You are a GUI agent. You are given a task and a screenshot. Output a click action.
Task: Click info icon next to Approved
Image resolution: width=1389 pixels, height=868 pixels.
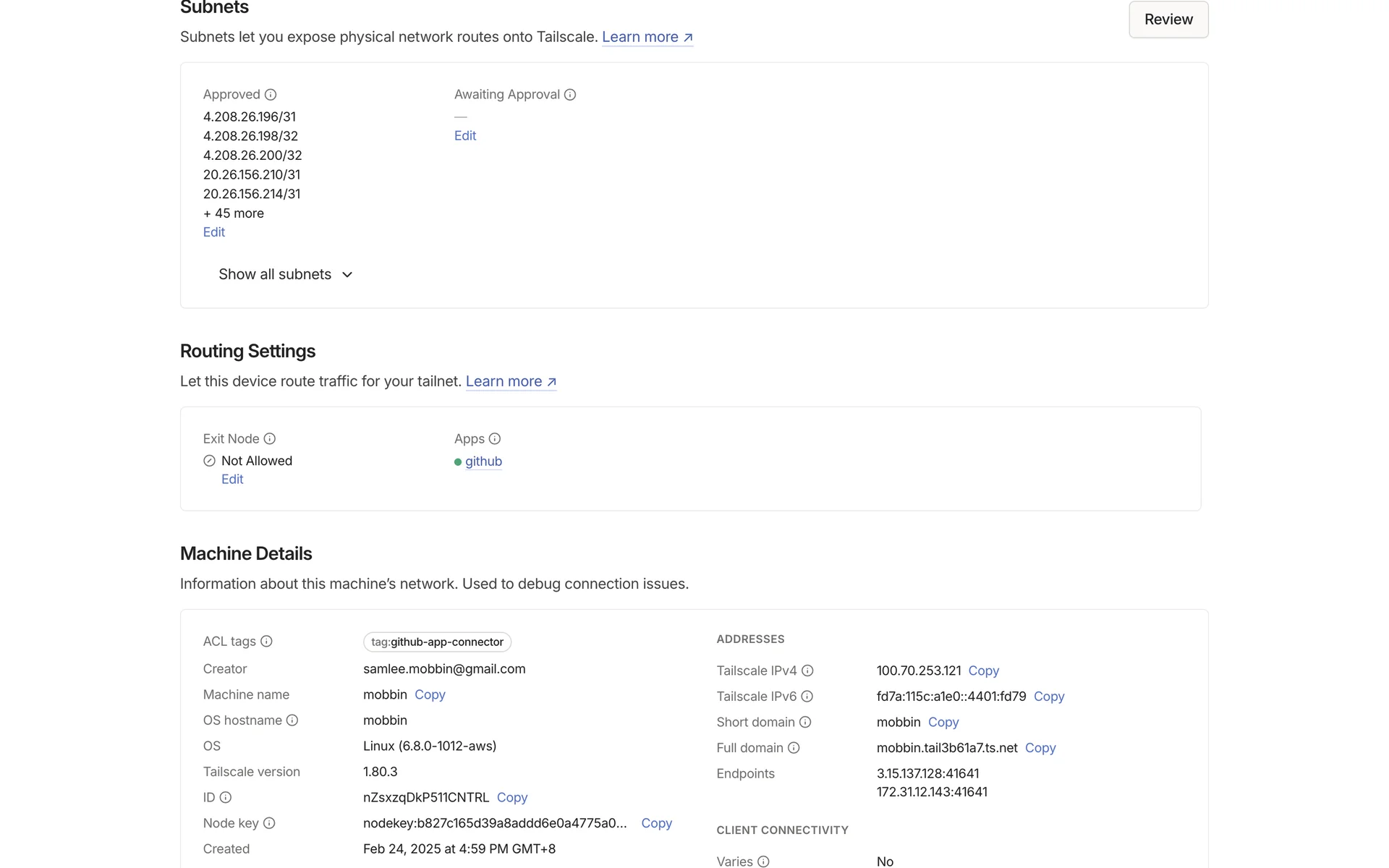pyautogui.click(x=271, y=95)
